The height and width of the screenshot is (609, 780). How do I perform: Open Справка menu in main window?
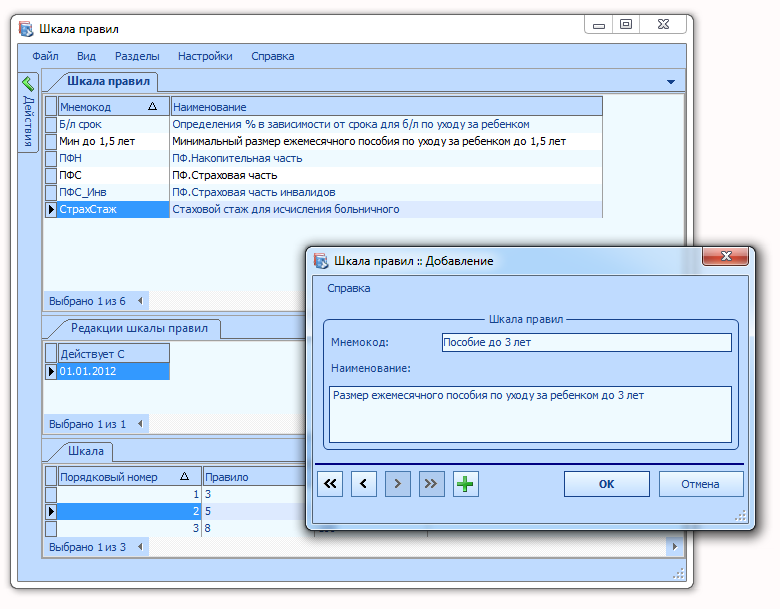pyautogui.click(x=273, y=56)
